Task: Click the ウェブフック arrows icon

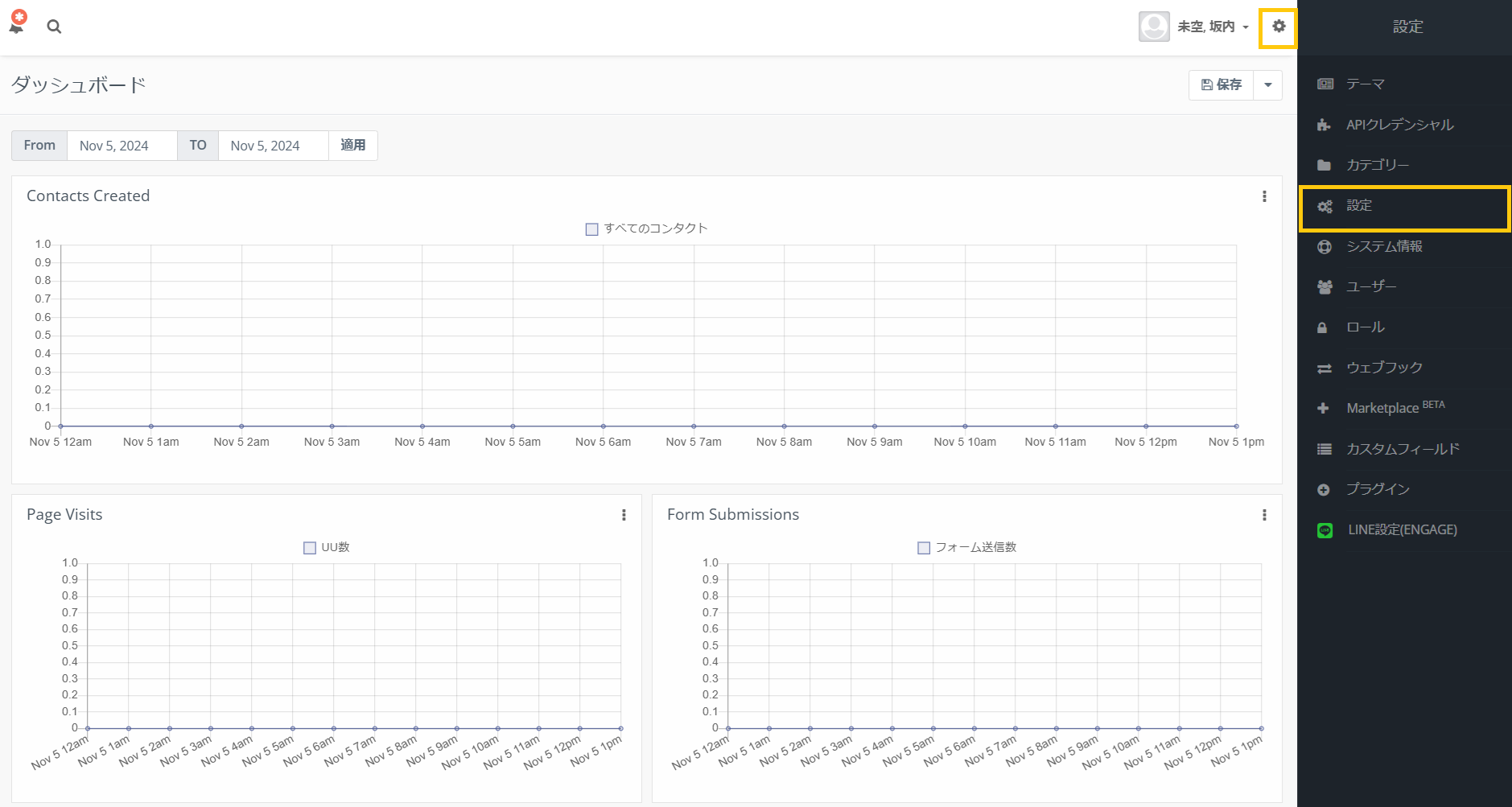Action: point(1324,369)
